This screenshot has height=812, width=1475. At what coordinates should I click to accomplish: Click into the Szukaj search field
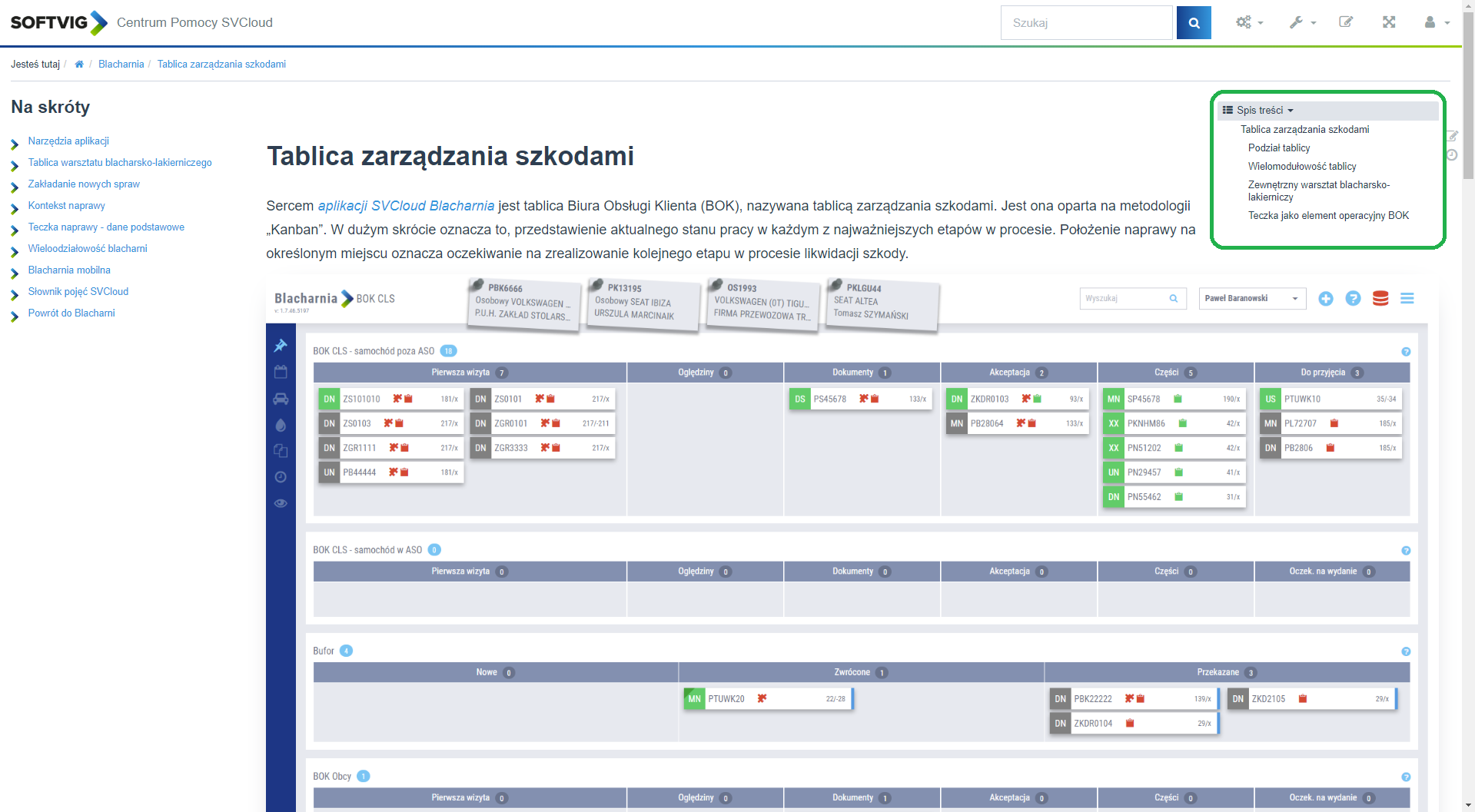tap(1085, 23)
